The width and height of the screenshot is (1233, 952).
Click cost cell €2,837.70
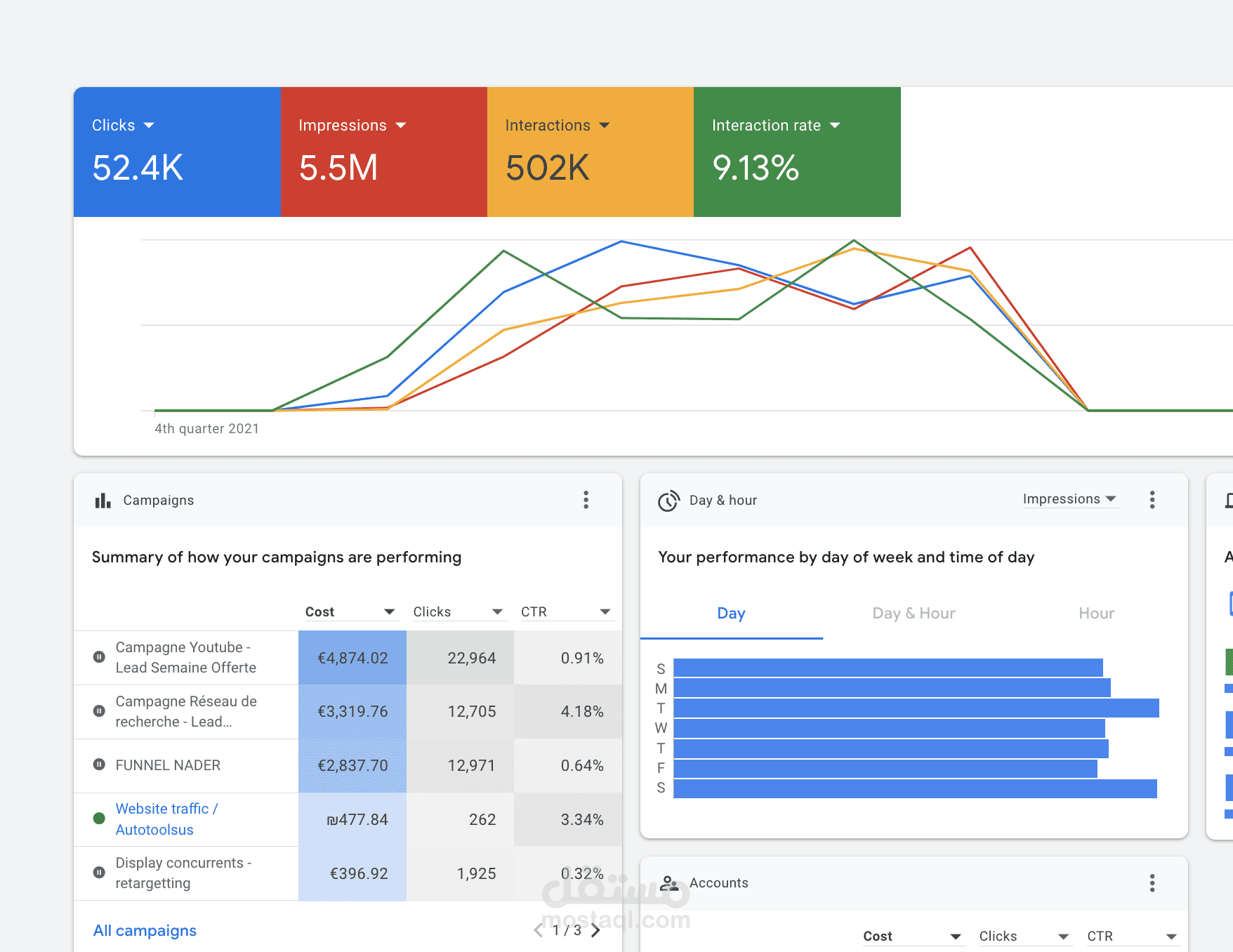click(x=352, y=765)
